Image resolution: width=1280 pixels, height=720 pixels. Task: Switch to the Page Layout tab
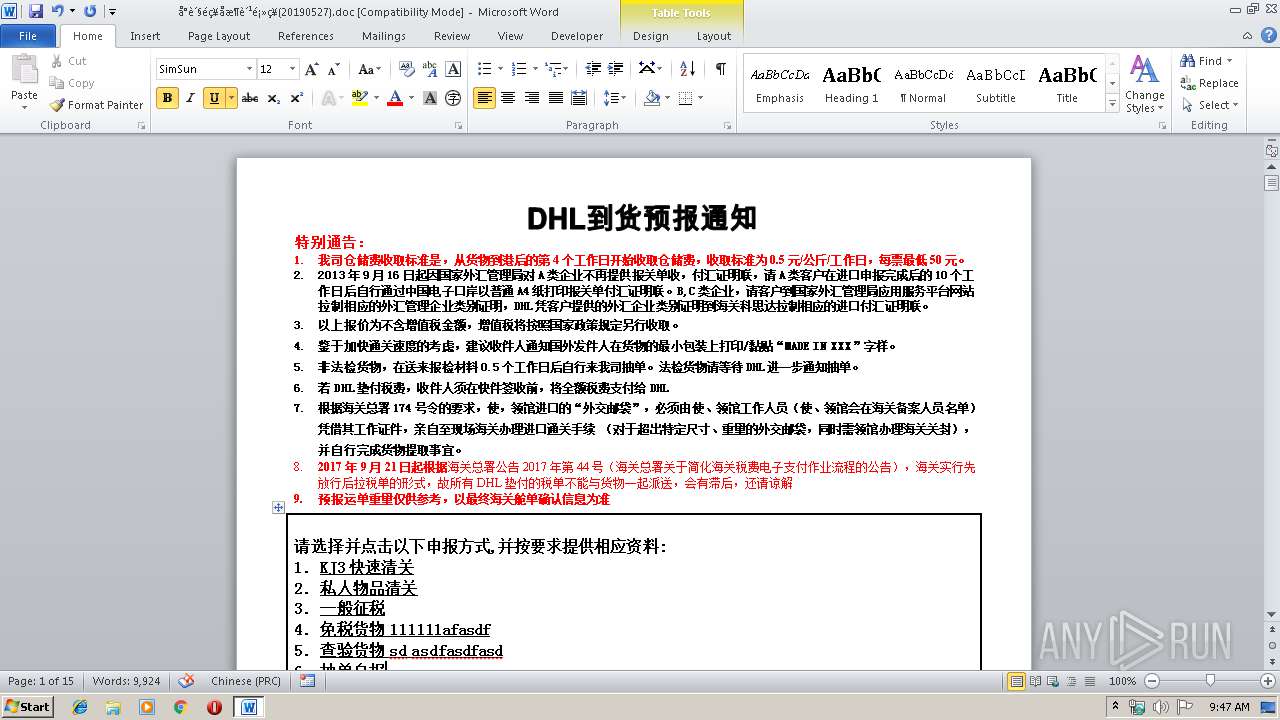click(219, 36)
